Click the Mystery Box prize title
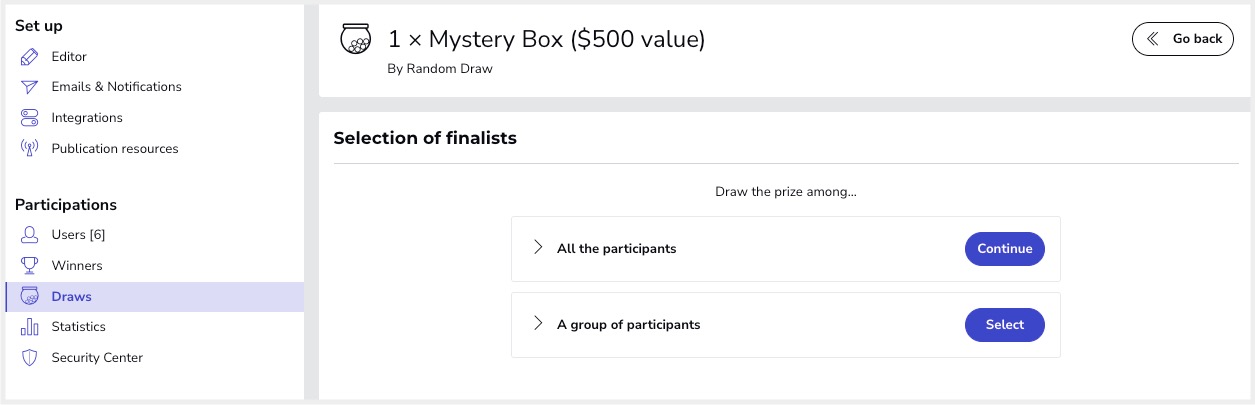This screenshot has height=405, width=1255. 546,40
